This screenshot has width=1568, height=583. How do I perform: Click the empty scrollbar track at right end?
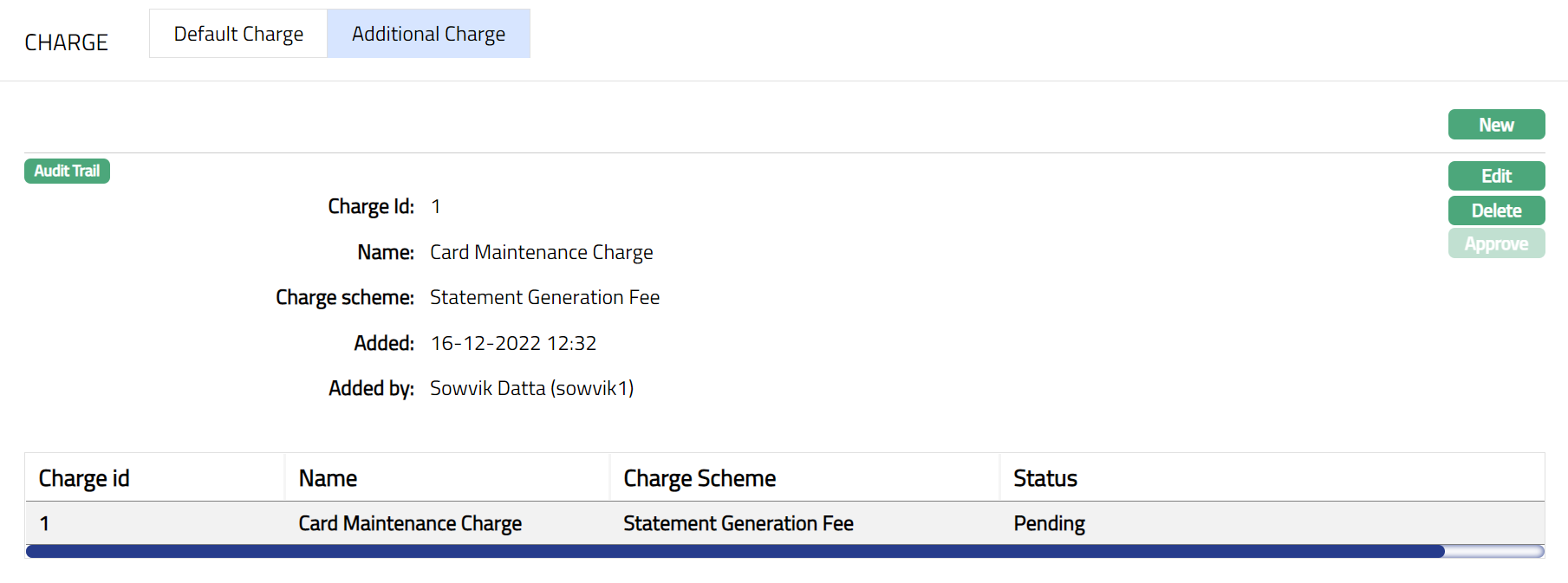(1494, 552)
